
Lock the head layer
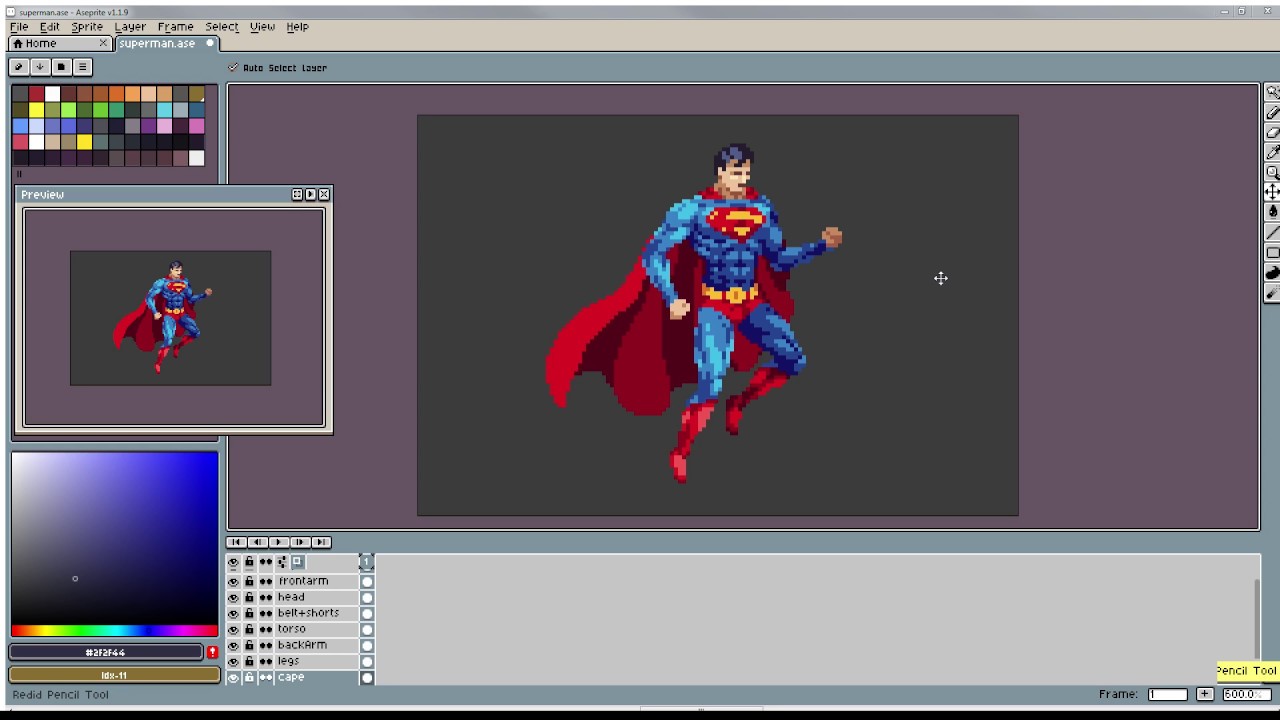(249, 597)
